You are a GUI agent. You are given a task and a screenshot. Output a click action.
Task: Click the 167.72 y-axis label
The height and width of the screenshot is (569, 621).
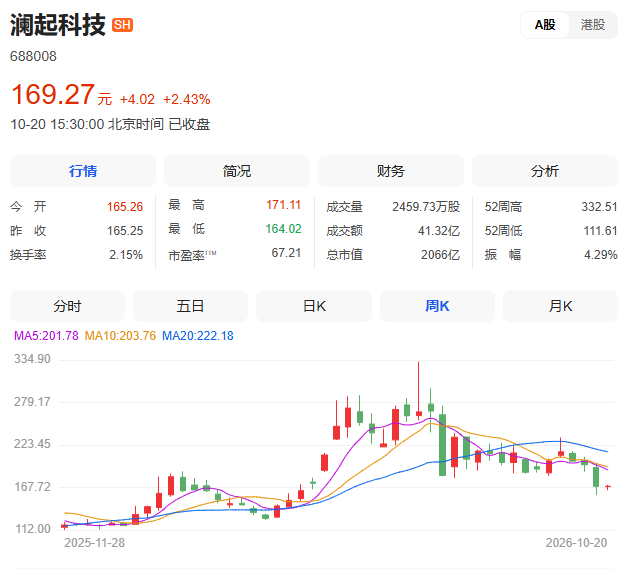coord(32,487)
